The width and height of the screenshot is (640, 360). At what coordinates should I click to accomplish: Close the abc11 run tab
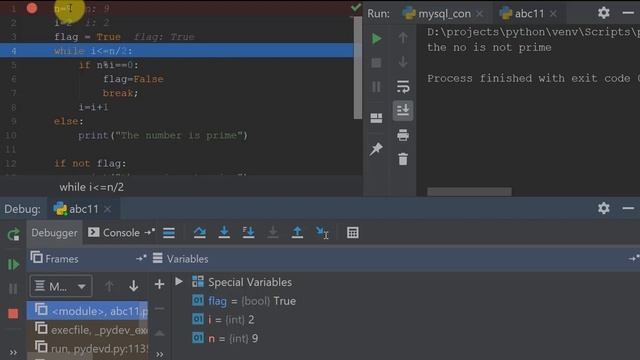click(553, 14)
